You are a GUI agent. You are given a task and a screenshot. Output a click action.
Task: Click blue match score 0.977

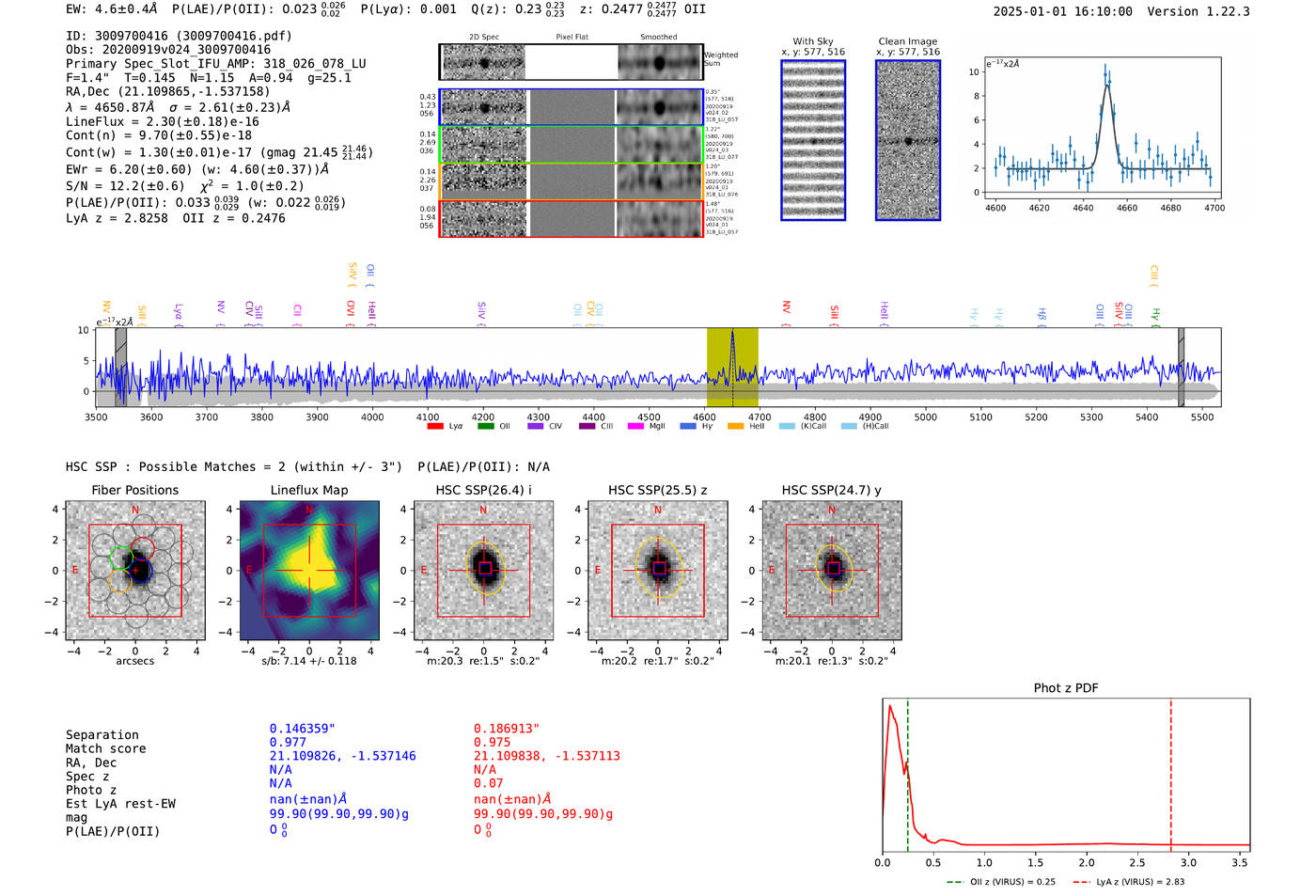[288, 742]
